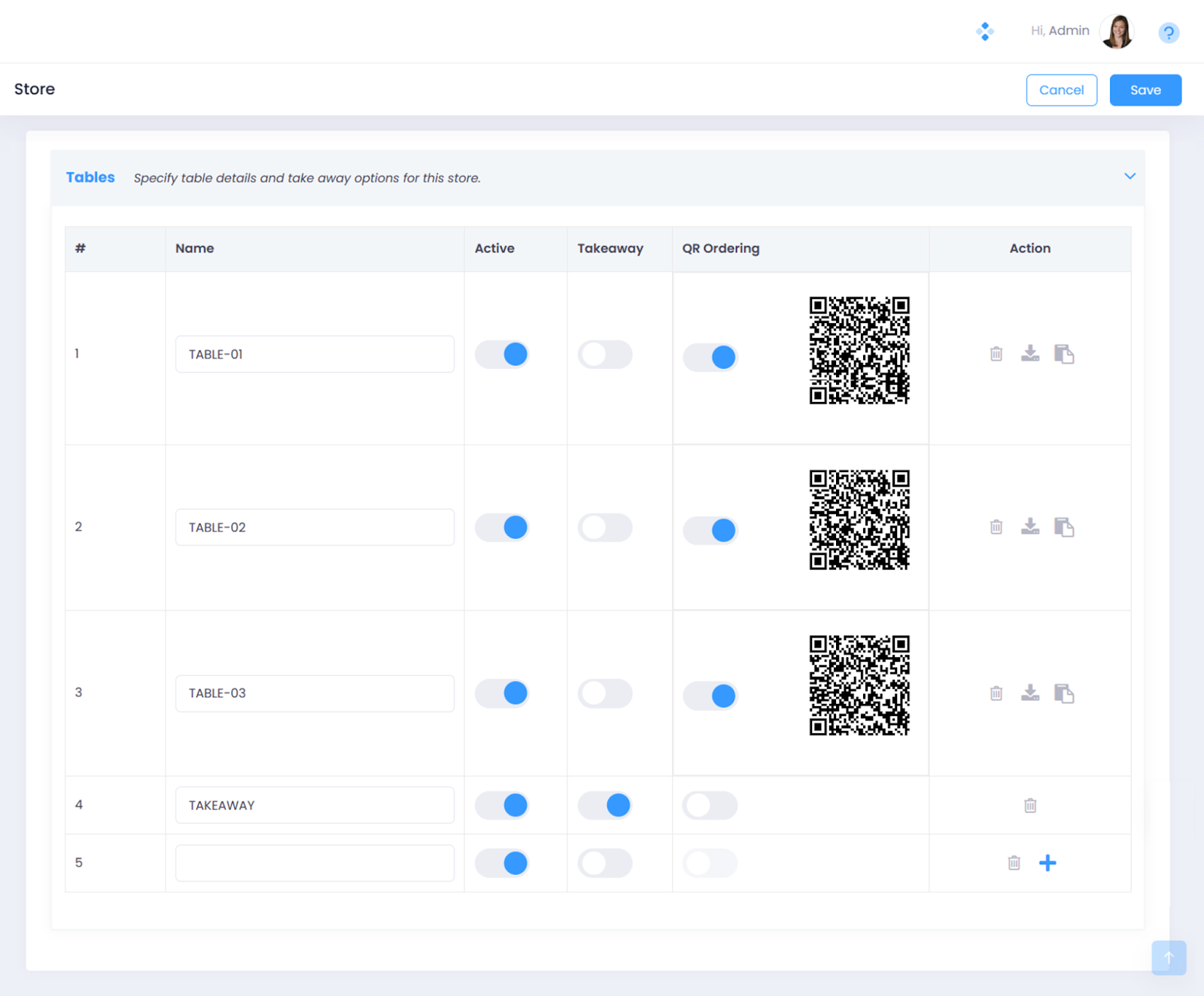Enable QR Ordering for the TAKEAWAY row
1204x996 pixels.
pyautogui.click(x=710, y=806)
